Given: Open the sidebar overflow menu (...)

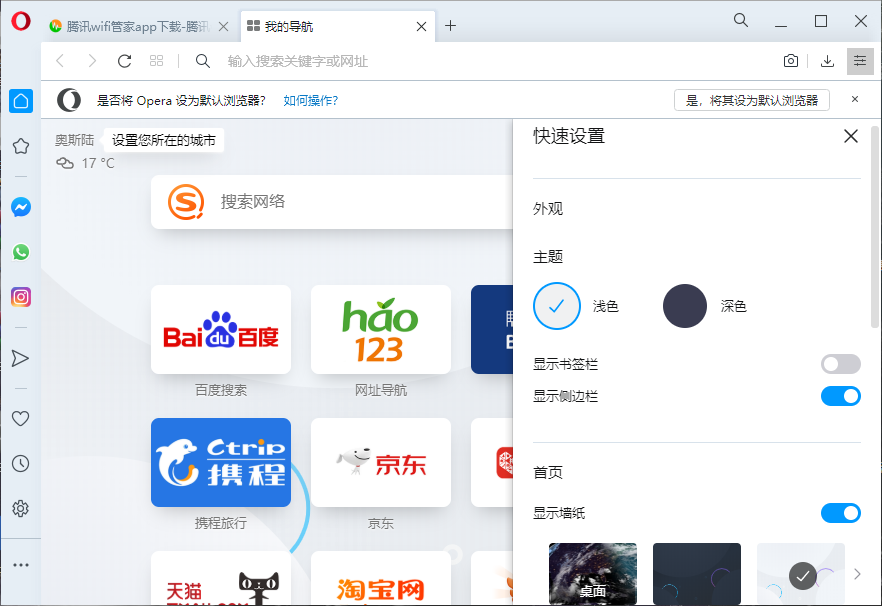Looking at the screenshot, I should click(x=20, y=563).
